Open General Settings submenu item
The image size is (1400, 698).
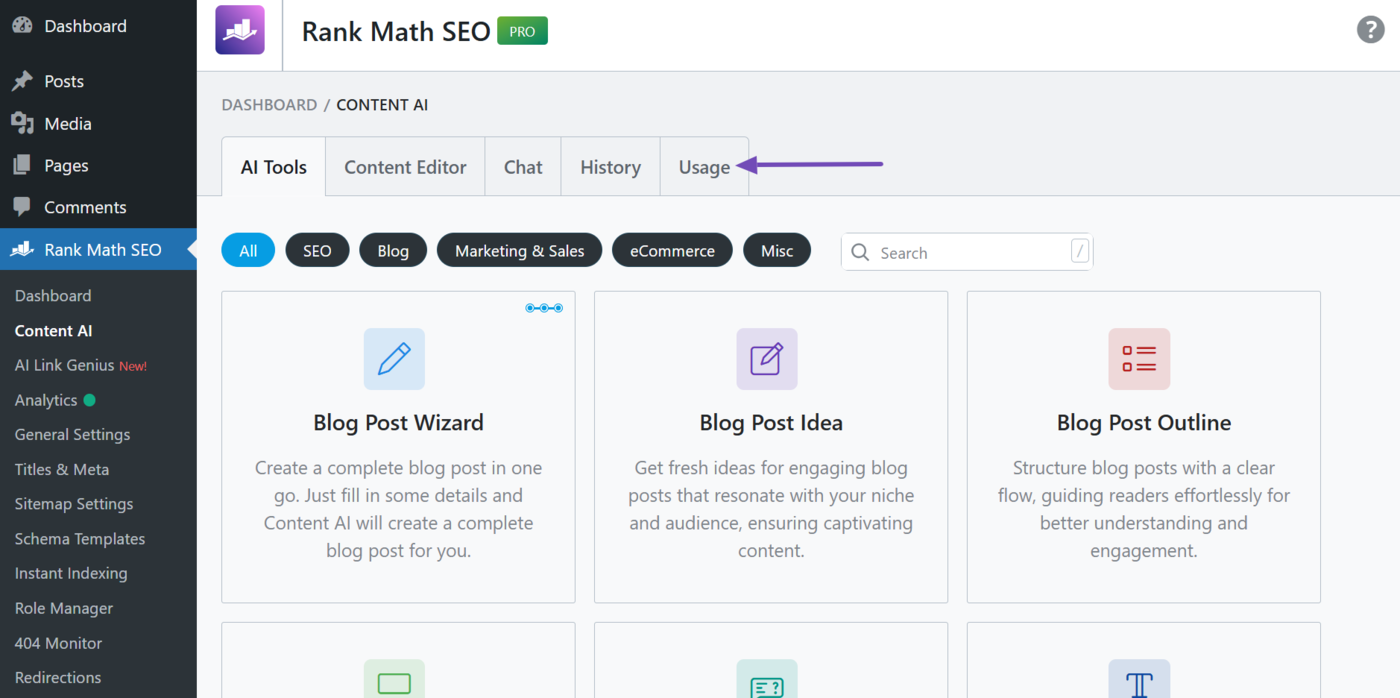tap(72, 434)
